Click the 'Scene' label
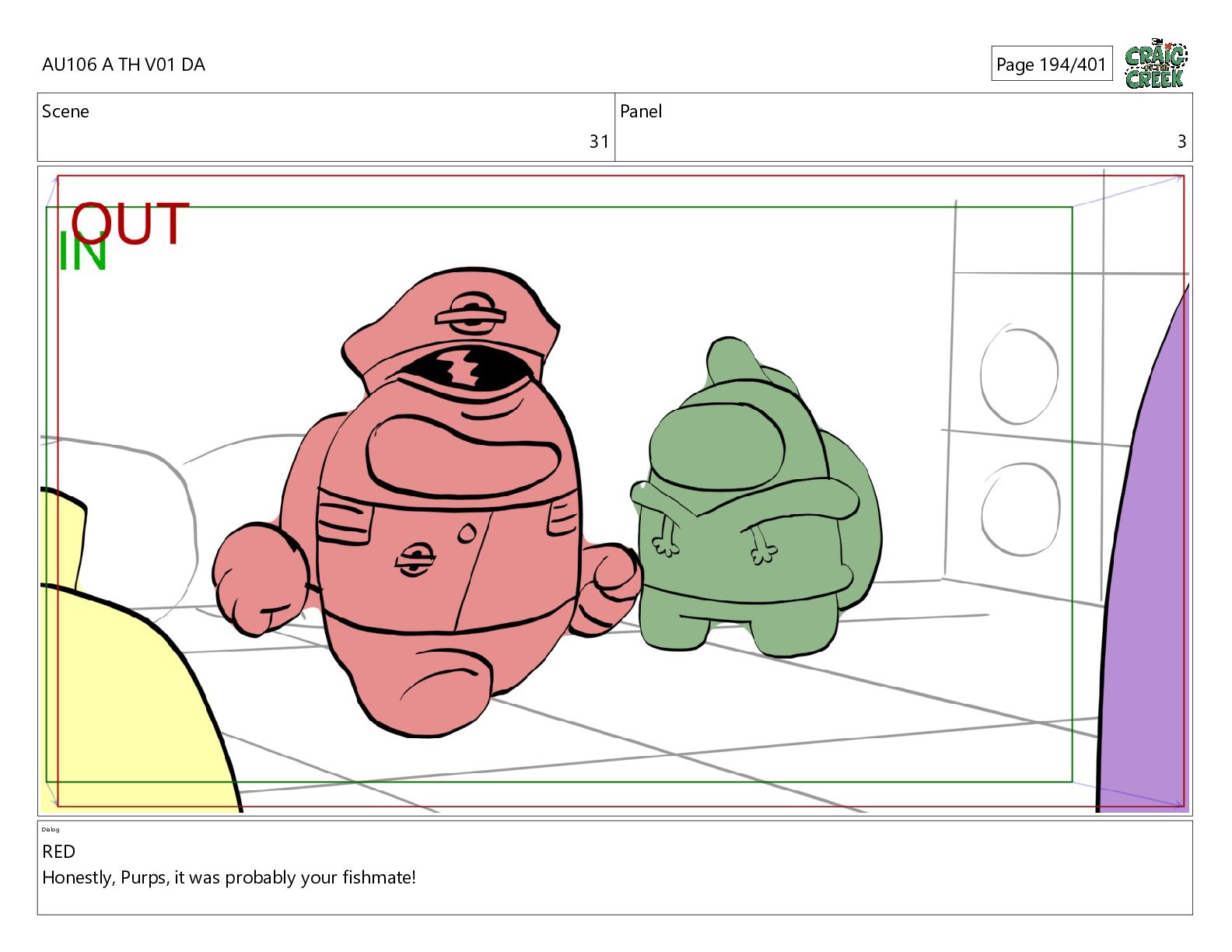Viewport: 1232px width, 952px height. tap(65, 111)
